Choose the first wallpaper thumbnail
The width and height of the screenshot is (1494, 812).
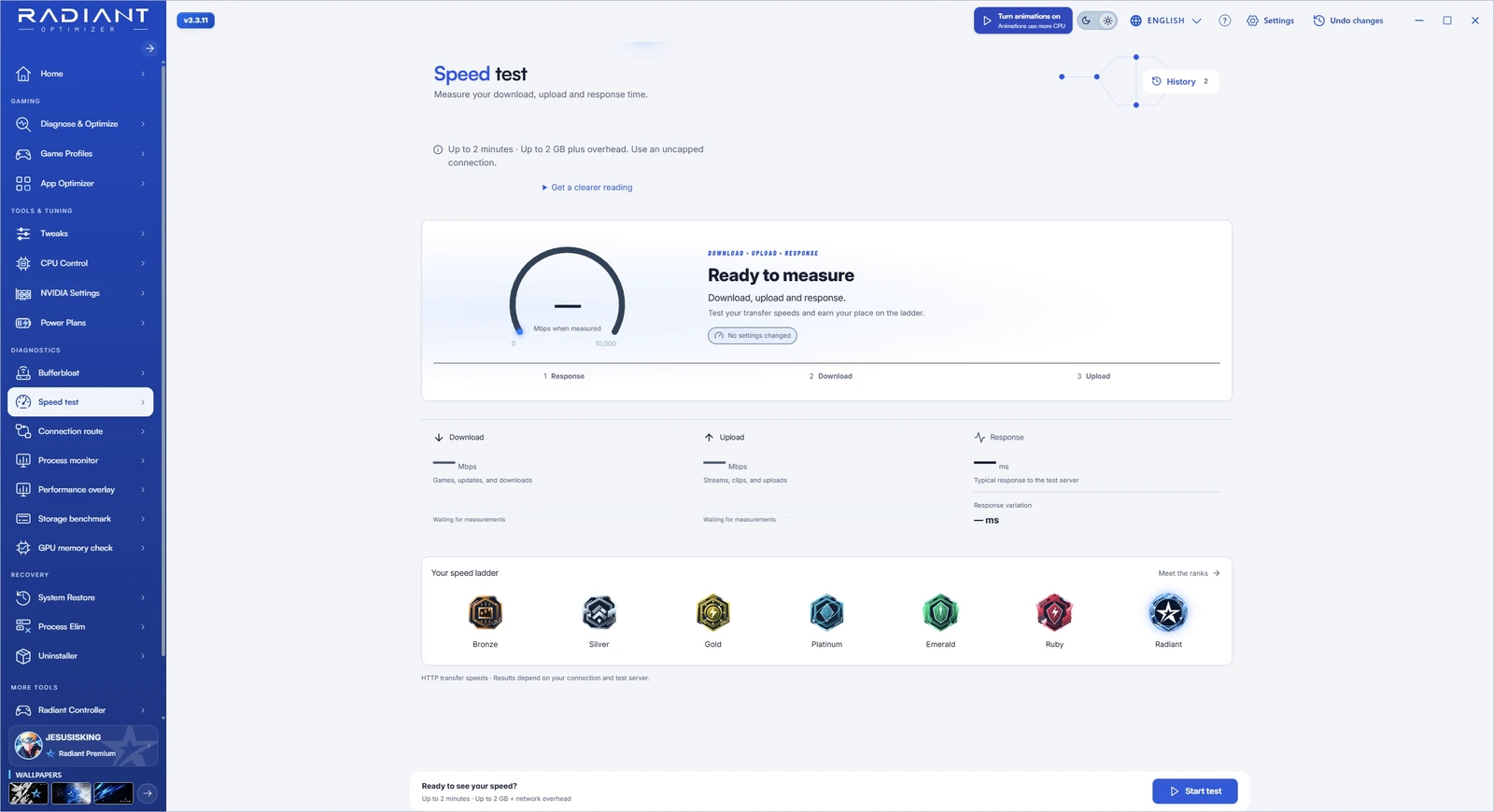tap(29, 793)
